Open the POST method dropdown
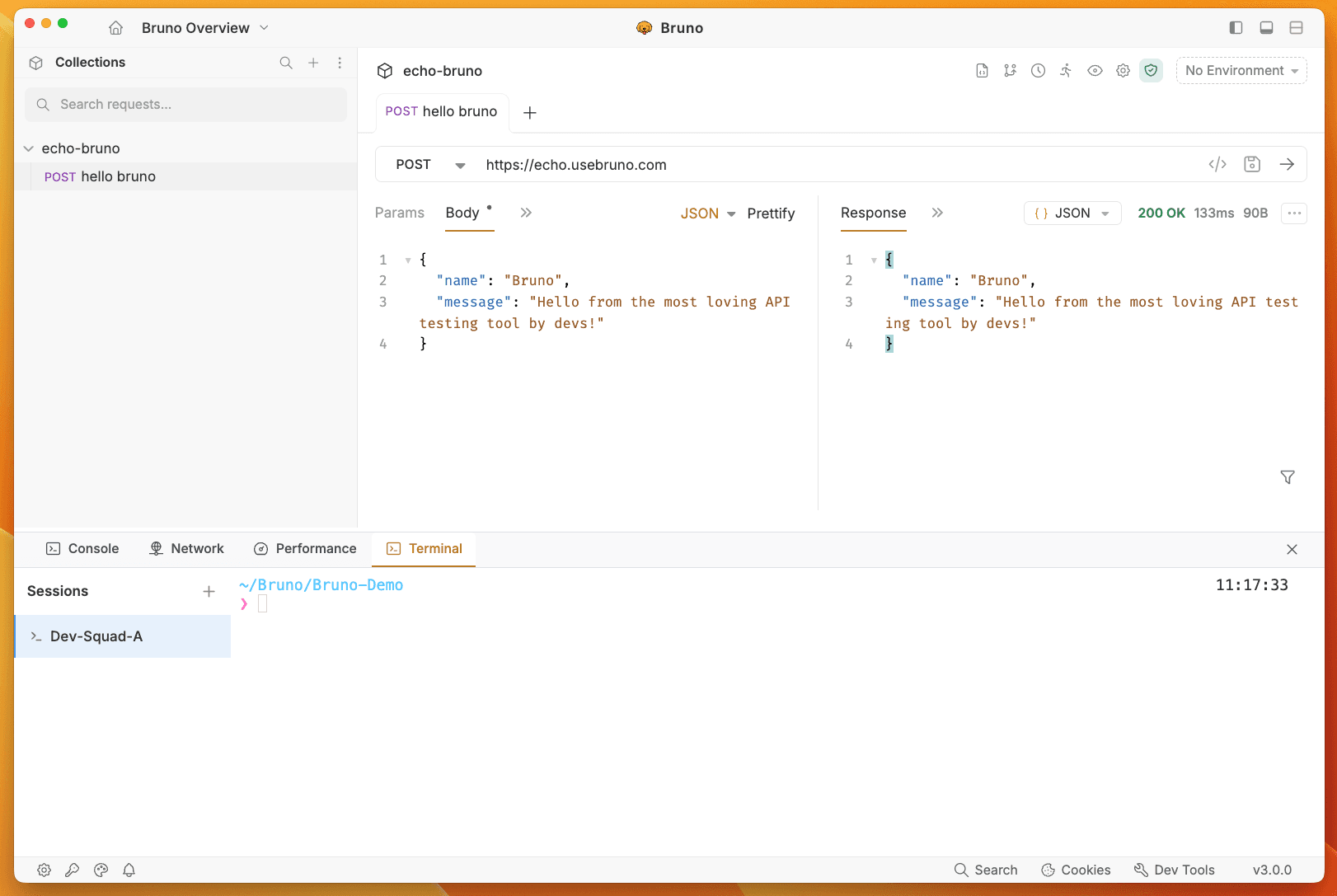 [x=429, y=165]
